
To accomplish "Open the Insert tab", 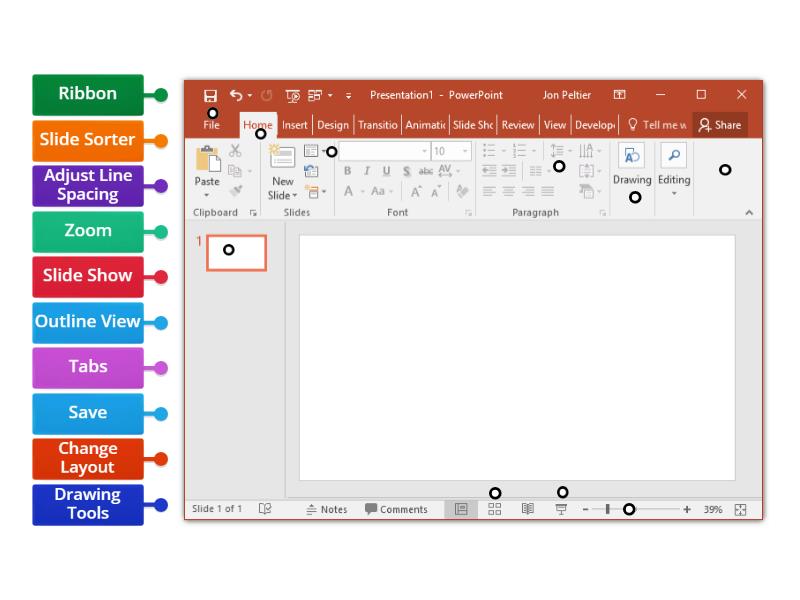I will pyautogui.click(x=294, y=125).
